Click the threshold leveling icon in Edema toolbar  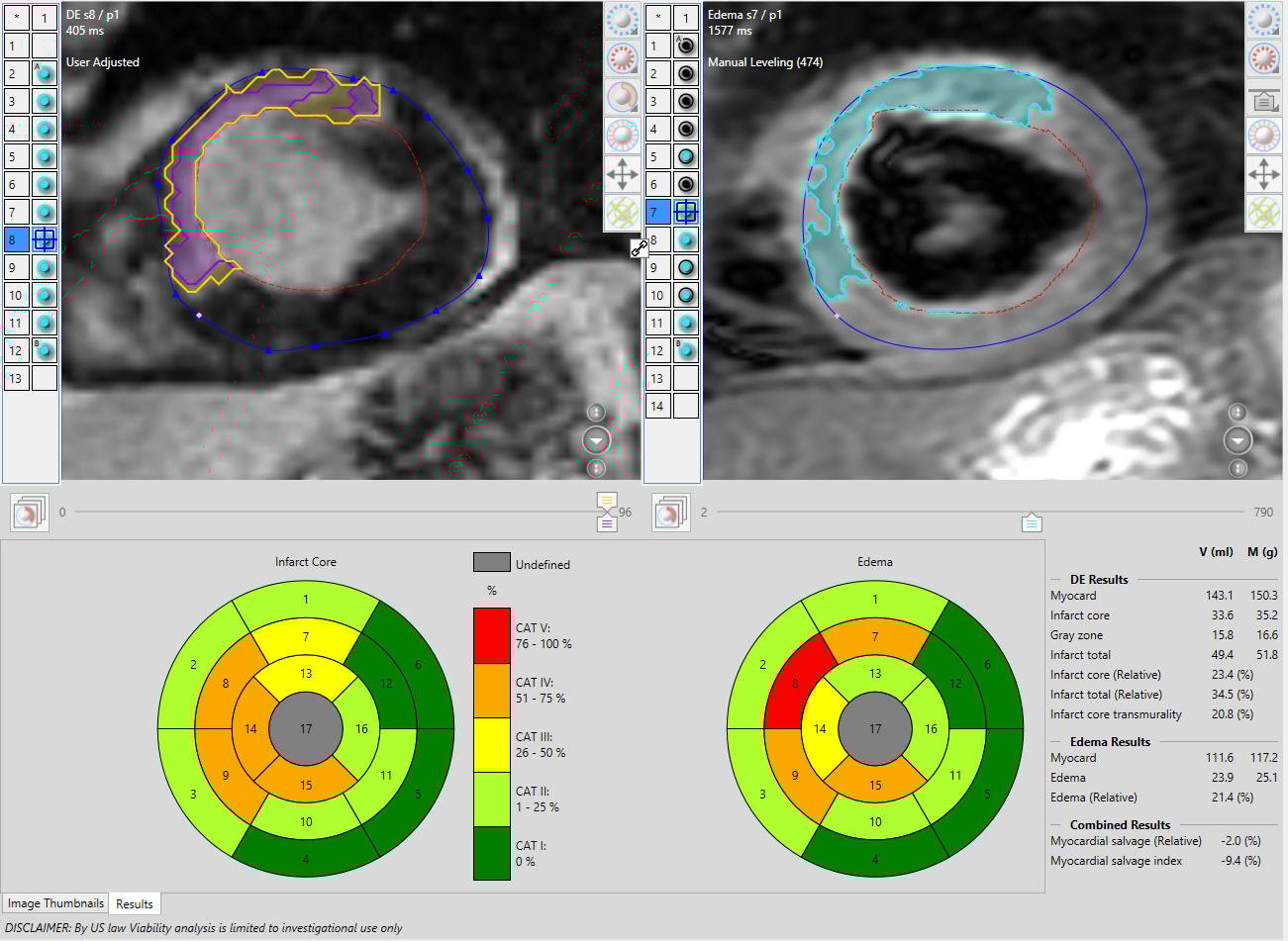1263,99
